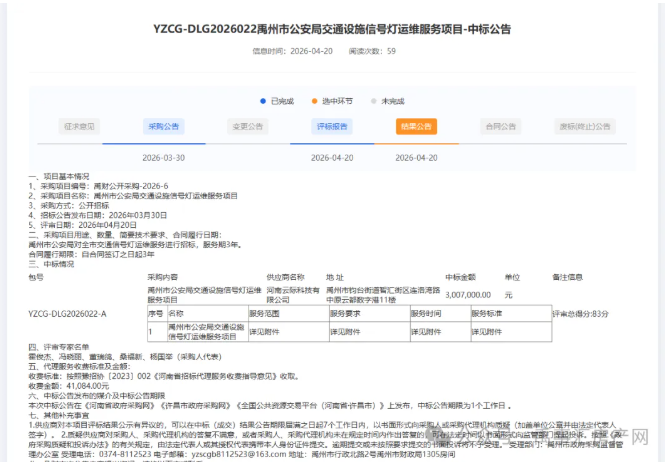Click the 2026-04-20 date under 结果公告

pyautogui.click(x=416, y=158)
